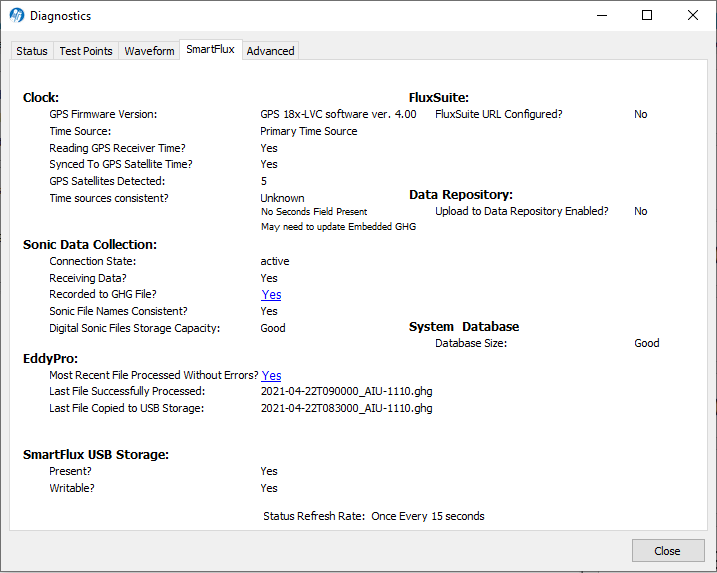Close the Diagnostics window with X
Viewport: 717px width, 573px height.
pos(693,16)
